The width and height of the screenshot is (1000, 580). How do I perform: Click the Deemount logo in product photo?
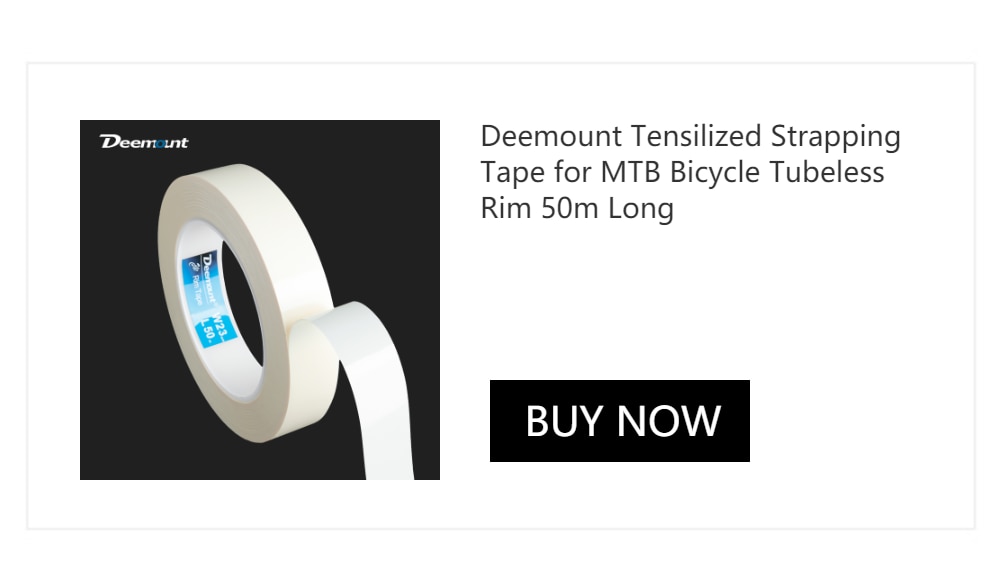pyautogui.click(x=144, y=142)
